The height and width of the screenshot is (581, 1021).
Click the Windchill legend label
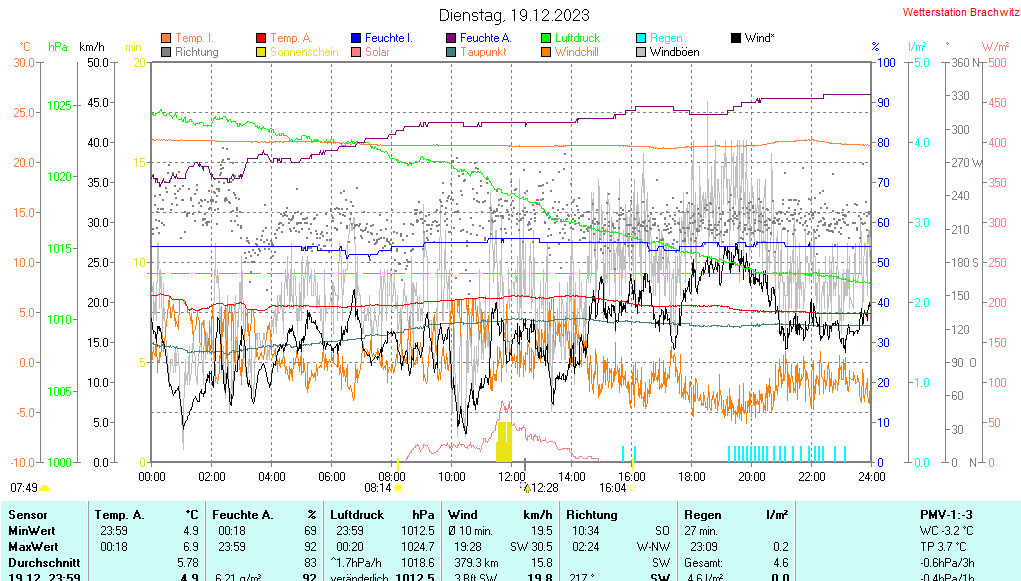[576, 52]
